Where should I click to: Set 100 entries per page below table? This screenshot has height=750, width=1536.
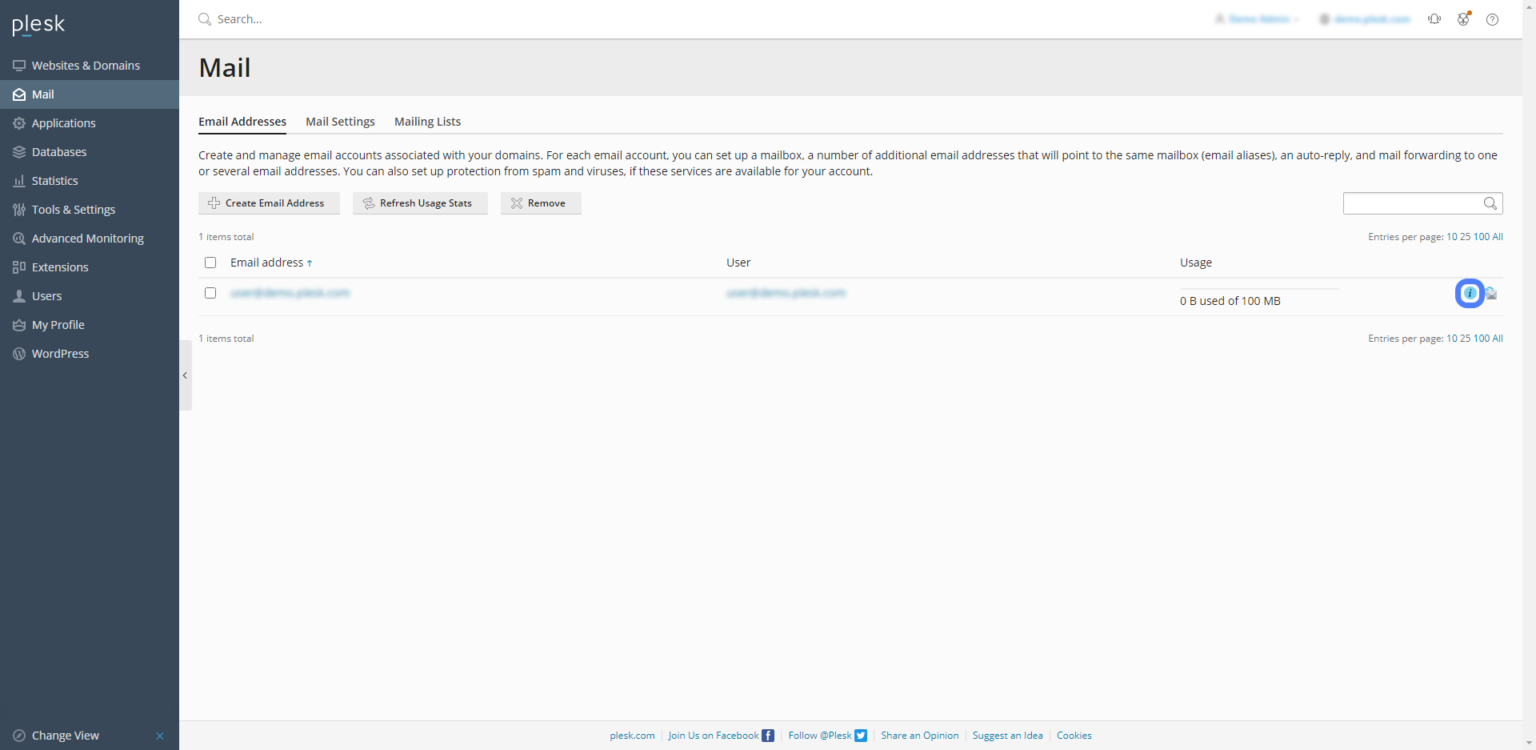[x=1482, y=338]
